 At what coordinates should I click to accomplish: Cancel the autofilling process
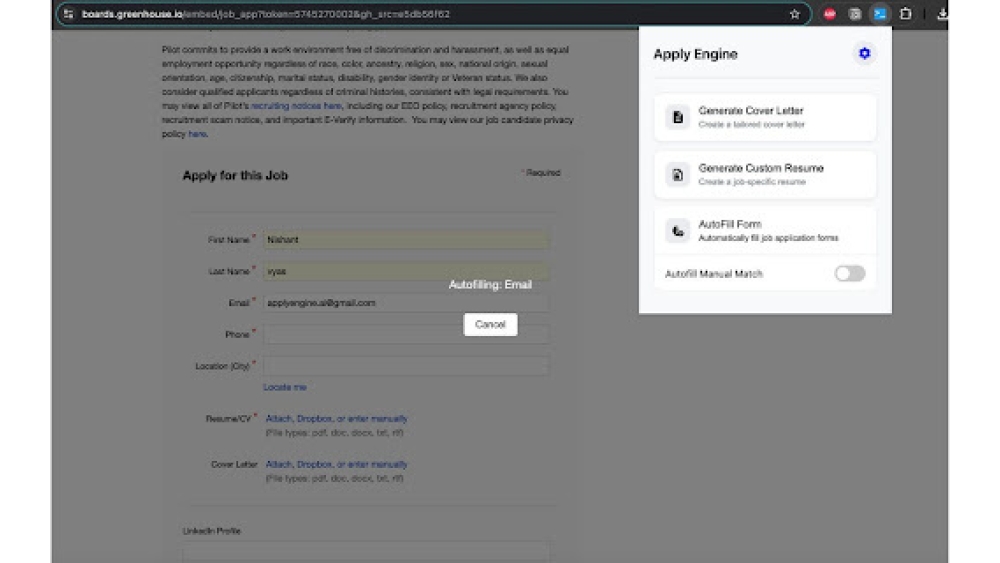click(490, 325)
